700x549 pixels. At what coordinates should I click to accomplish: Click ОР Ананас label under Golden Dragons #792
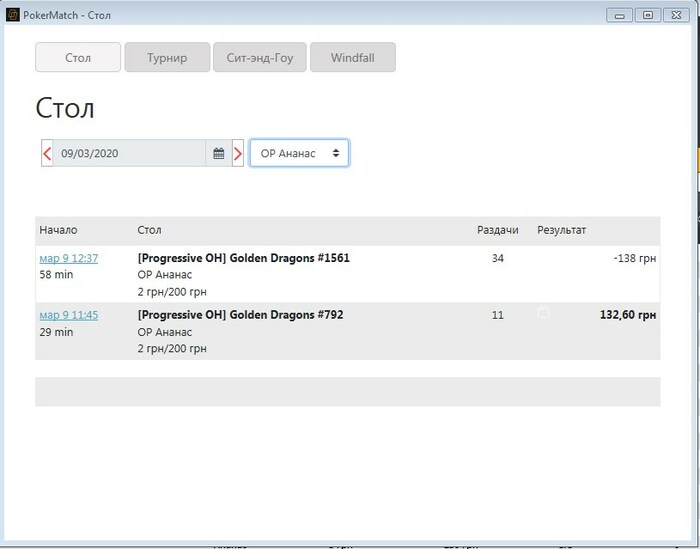click(x=165, y=332)
